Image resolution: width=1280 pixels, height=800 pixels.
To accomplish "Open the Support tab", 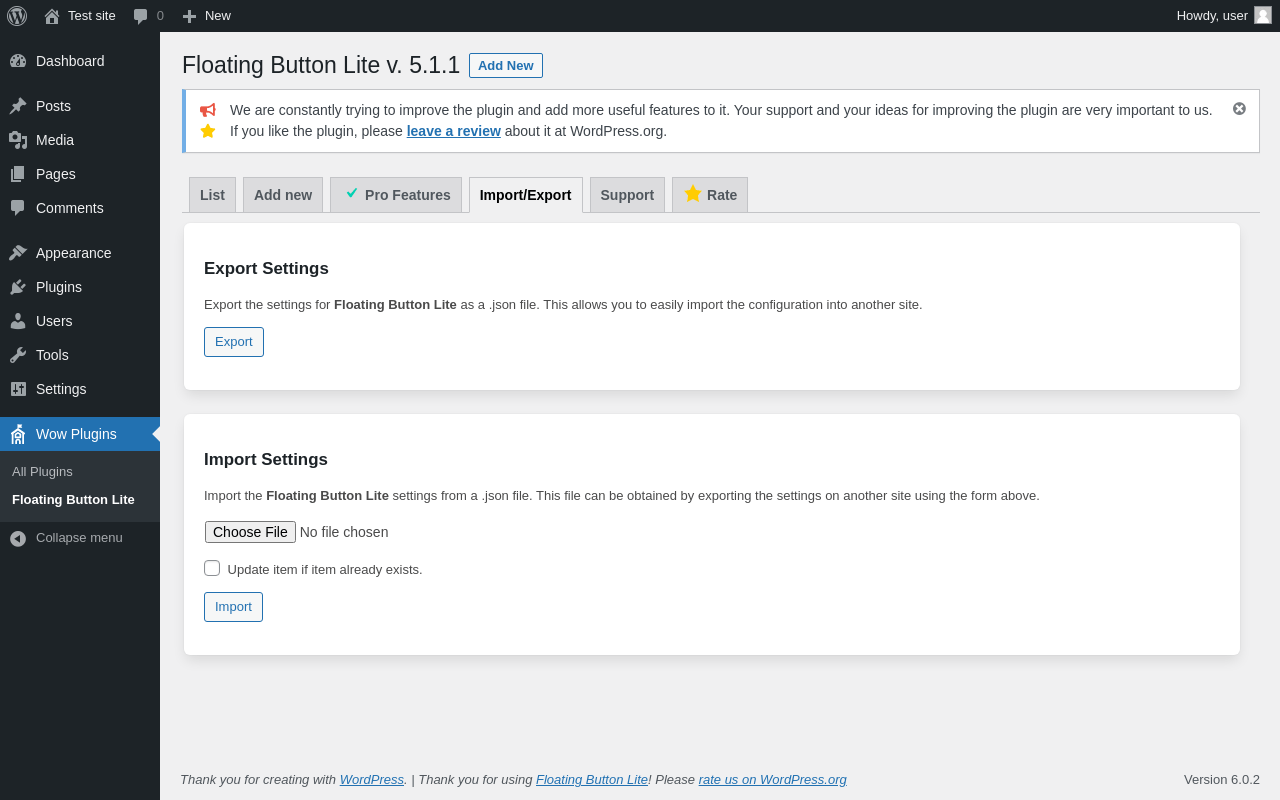I will click(x=627, y=195).
